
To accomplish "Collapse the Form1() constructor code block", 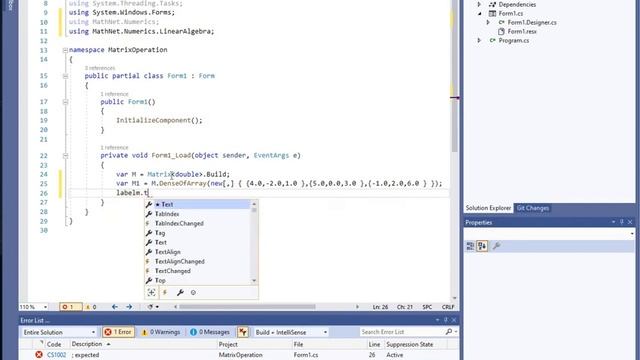I will (65, 102).
